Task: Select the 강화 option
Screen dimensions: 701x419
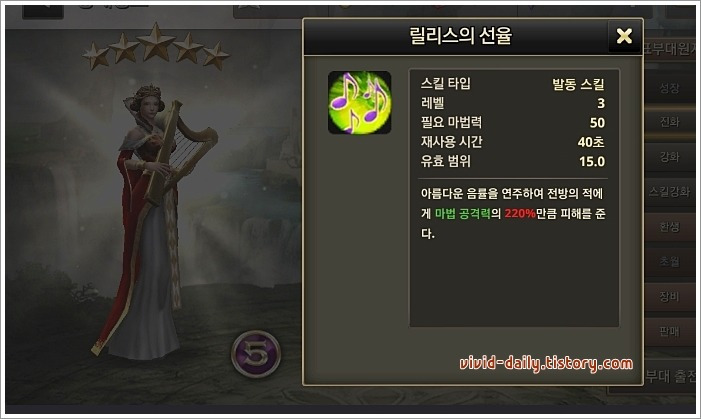Action: click(x=669, y=157)
